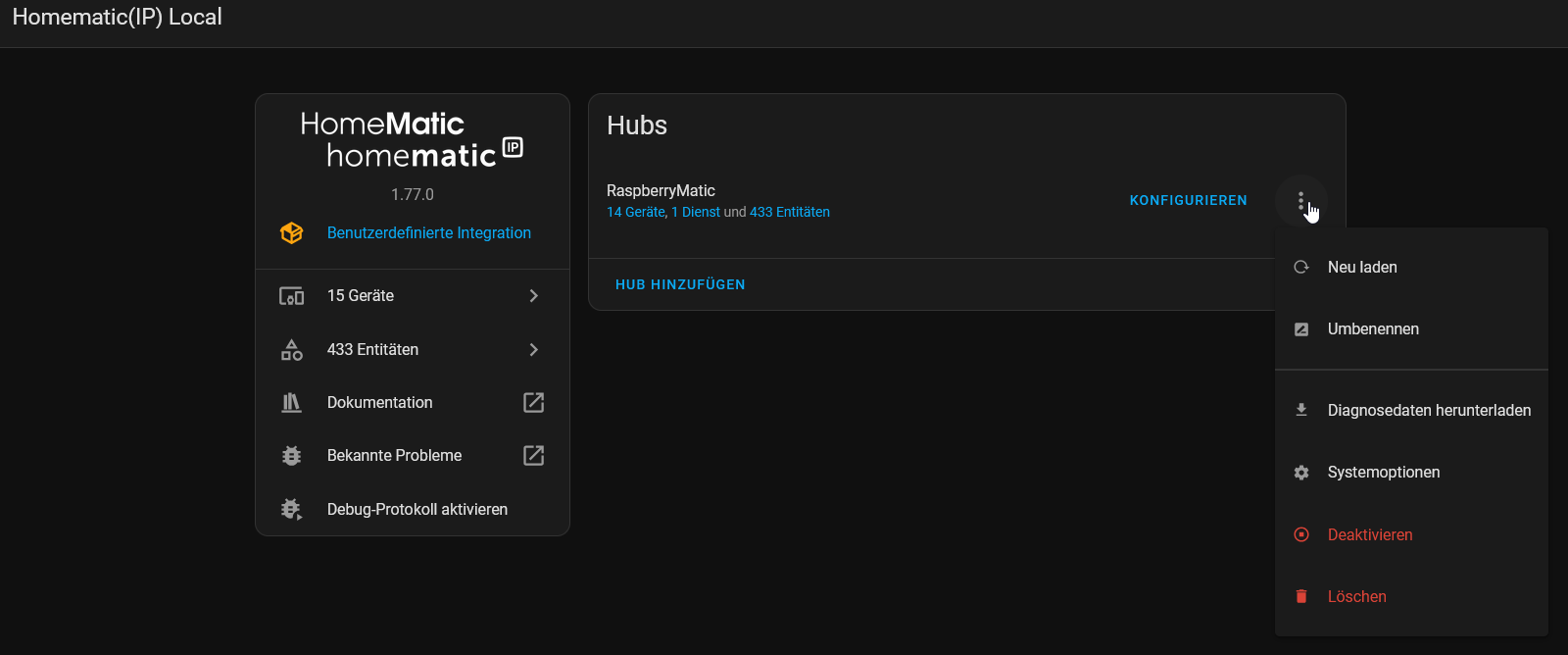Open the 14 Geräte link under RaspberryMatic
The image size is (1568, 655).
point(635,212)
